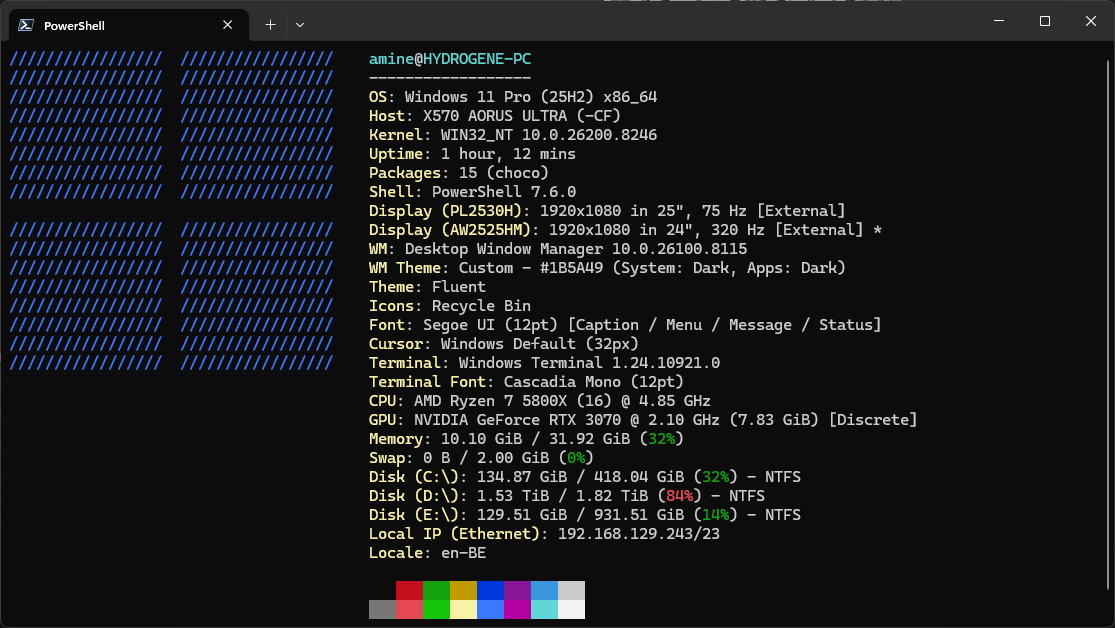The image size is (1115, 628).
Task: Click the bright green color block
Action: (x=437, y=610)
